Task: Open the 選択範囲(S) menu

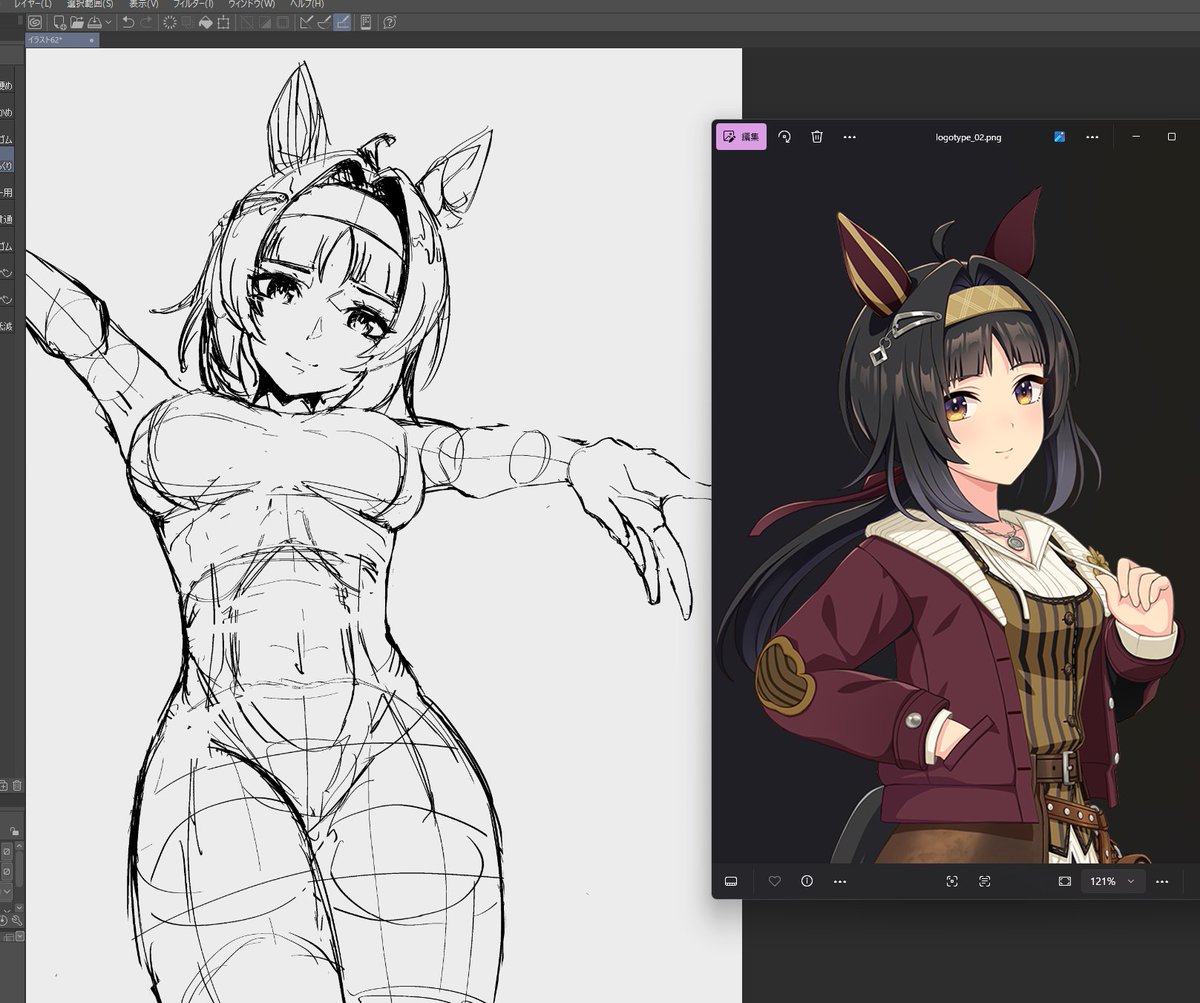Action: 90,4
